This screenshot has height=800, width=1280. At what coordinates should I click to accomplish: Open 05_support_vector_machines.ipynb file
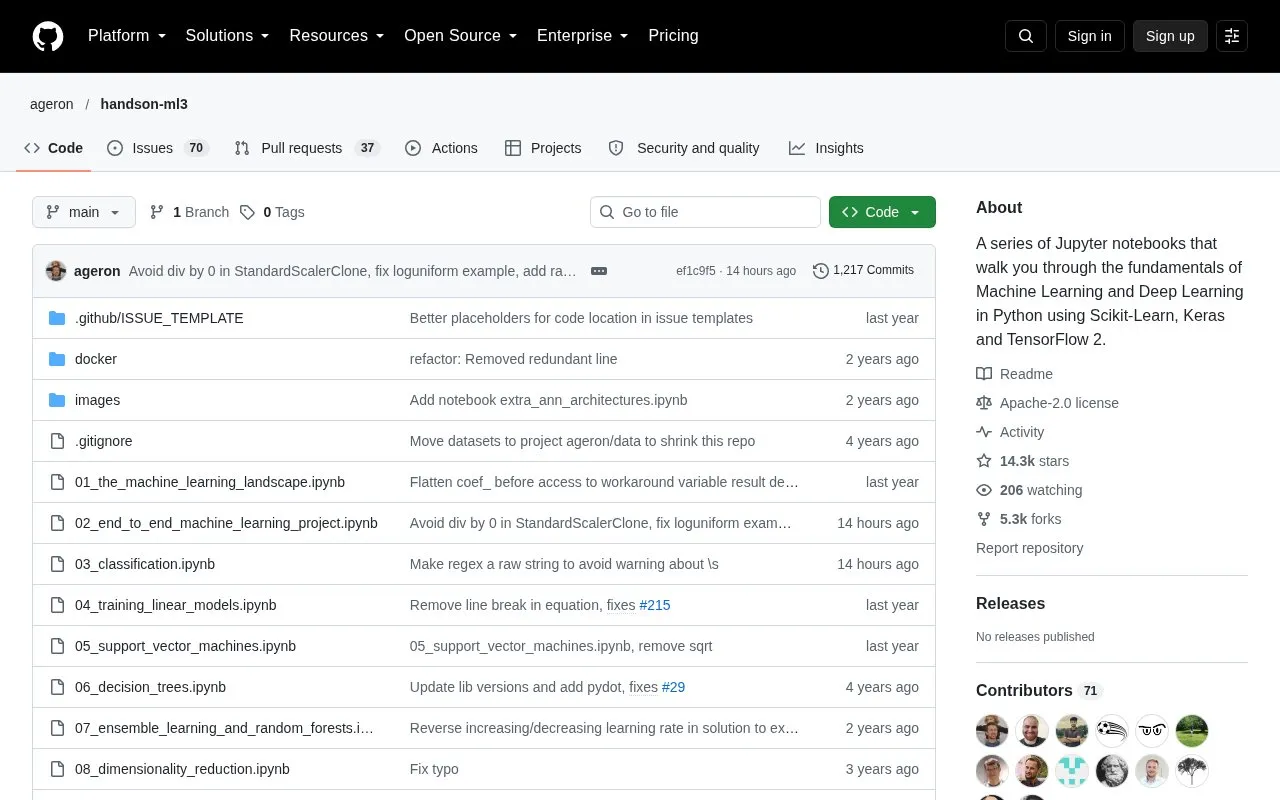click(185, 646)
